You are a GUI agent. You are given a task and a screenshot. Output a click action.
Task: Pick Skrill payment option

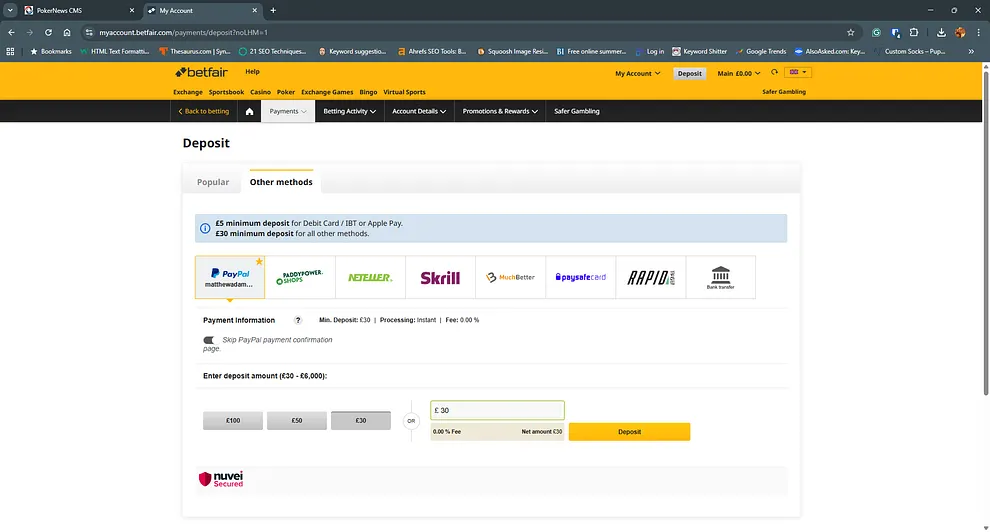[x=440, y=277]
